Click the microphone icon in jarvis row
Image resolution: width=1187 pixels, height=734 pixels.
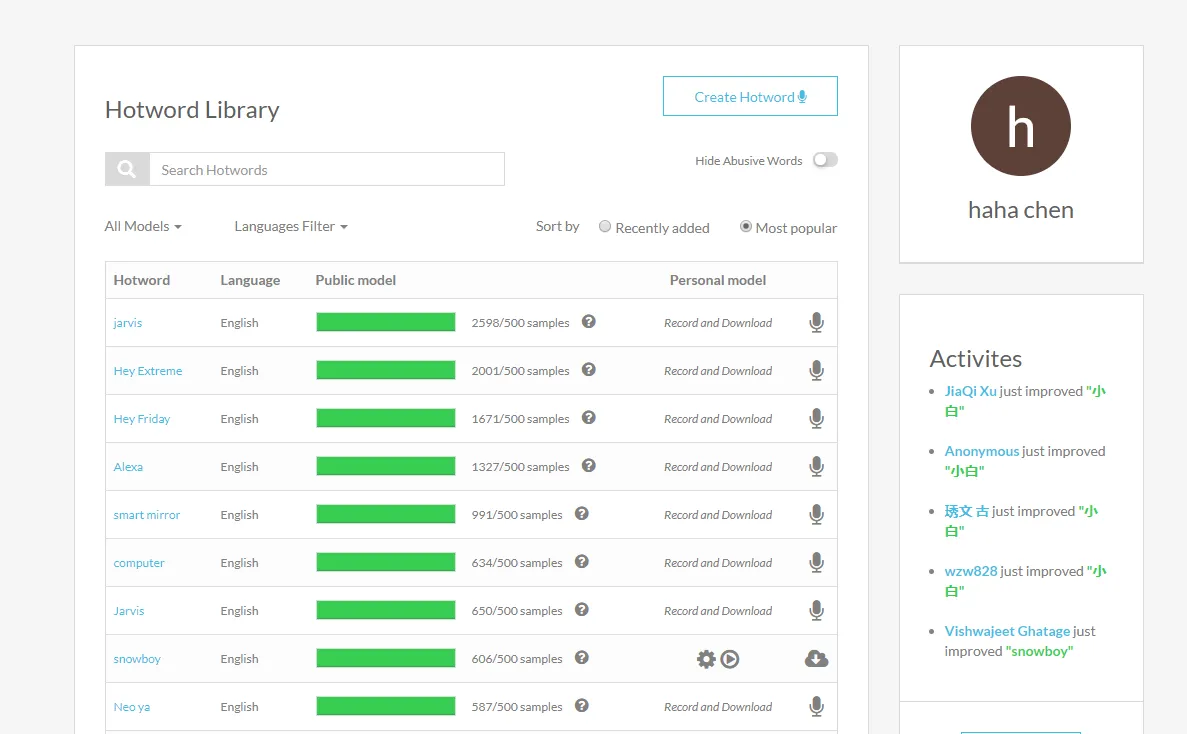click(816, 322)
